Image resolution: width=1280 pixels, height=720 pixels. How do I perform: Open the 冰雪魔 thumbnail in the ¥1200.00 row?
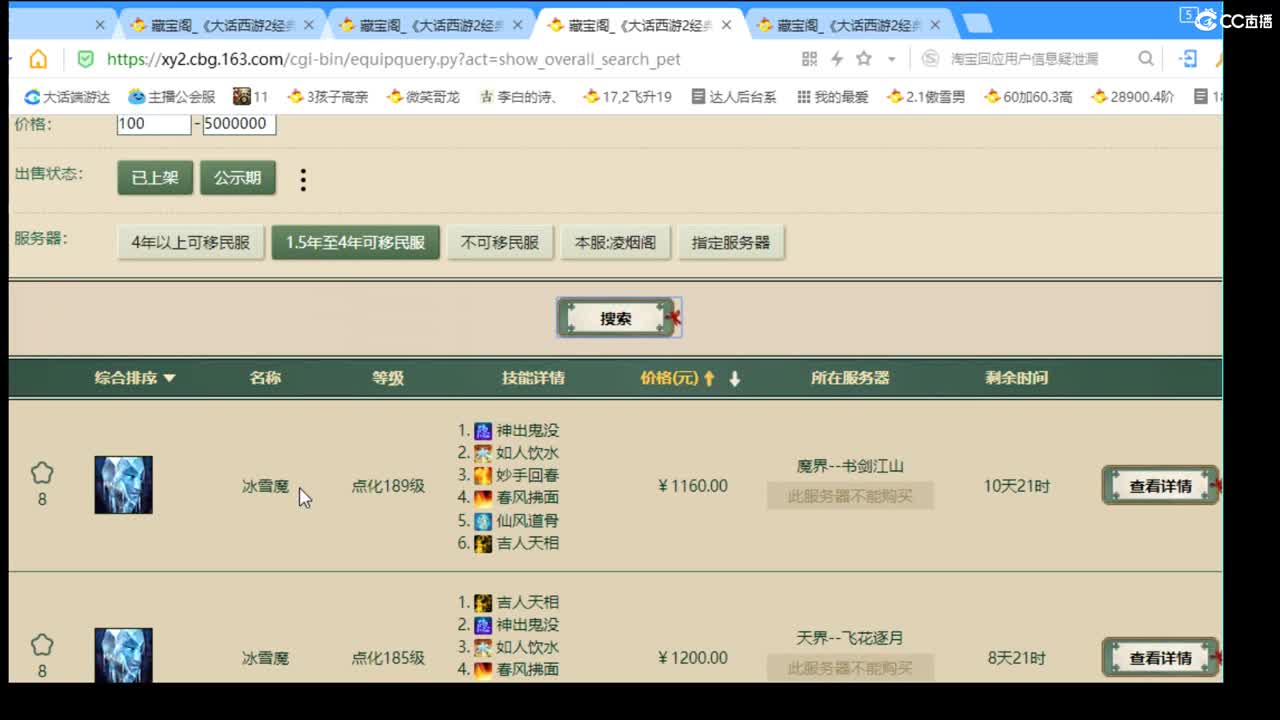coord(123,655)
